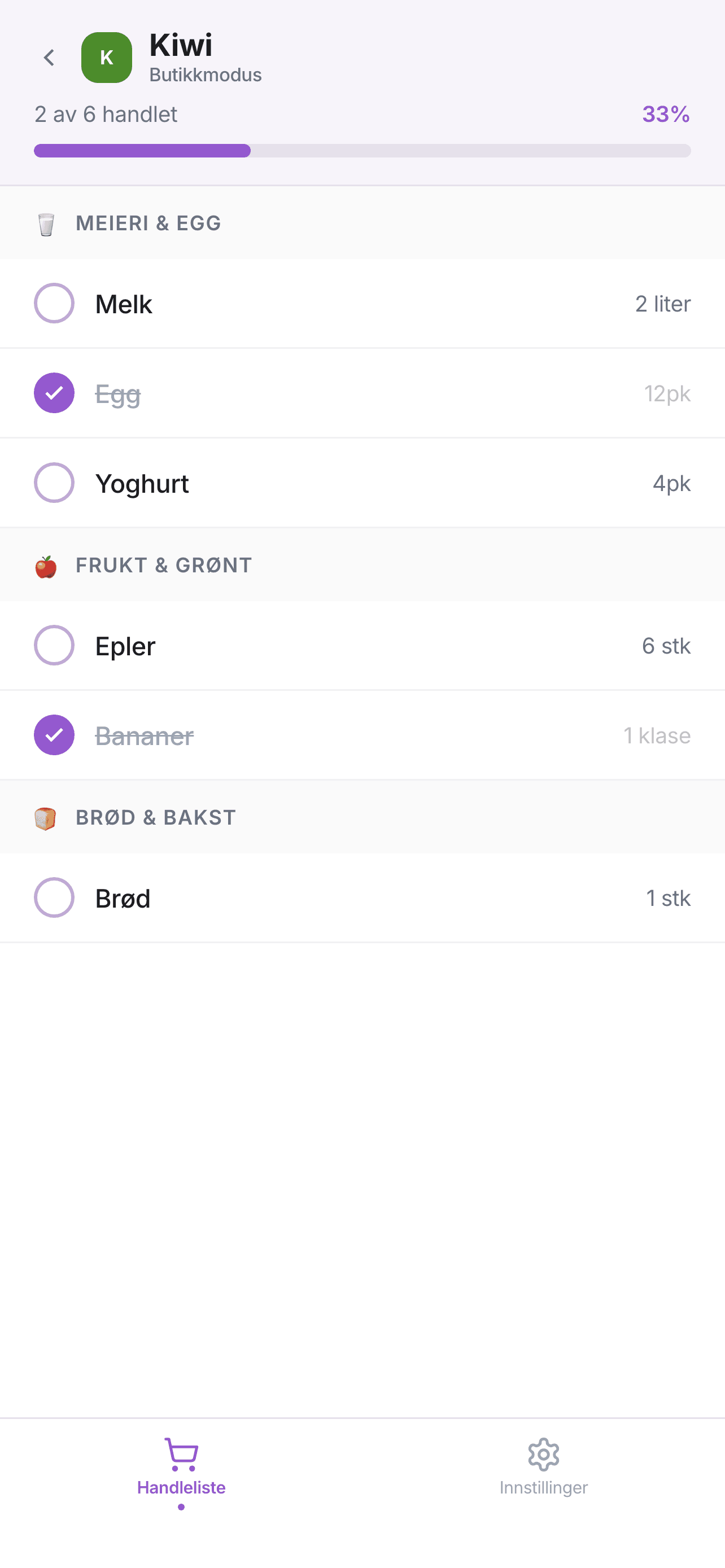Check off Epler in the list
The width and height of the screenshot is (725, 1568).
(54, 645)
